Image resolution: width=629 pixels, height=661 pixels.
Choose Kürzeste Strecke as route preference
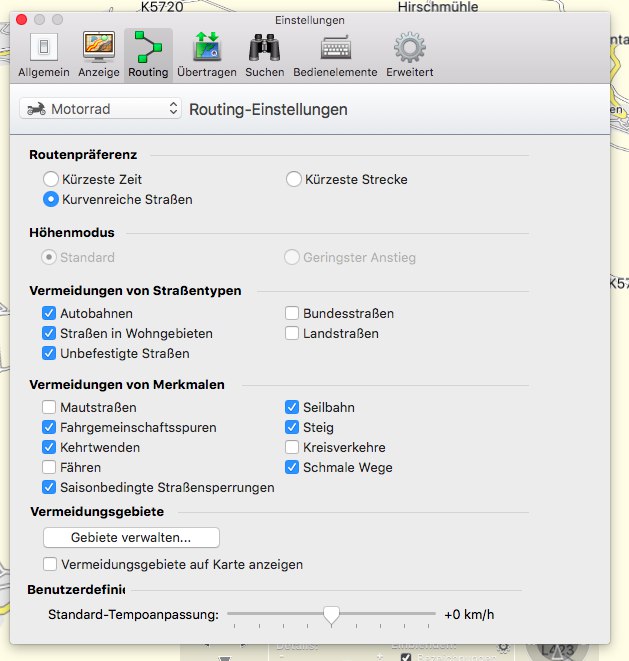pos(293,179)
